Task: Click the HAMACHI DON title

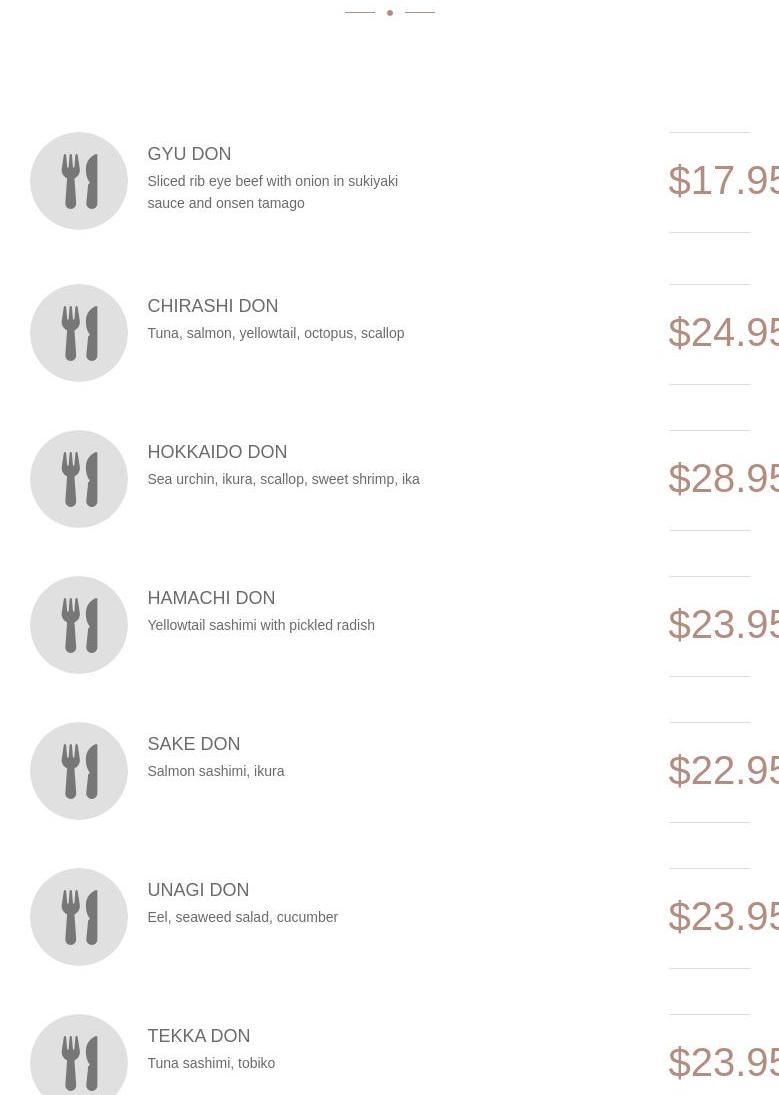Action: [x=211, y=598]
